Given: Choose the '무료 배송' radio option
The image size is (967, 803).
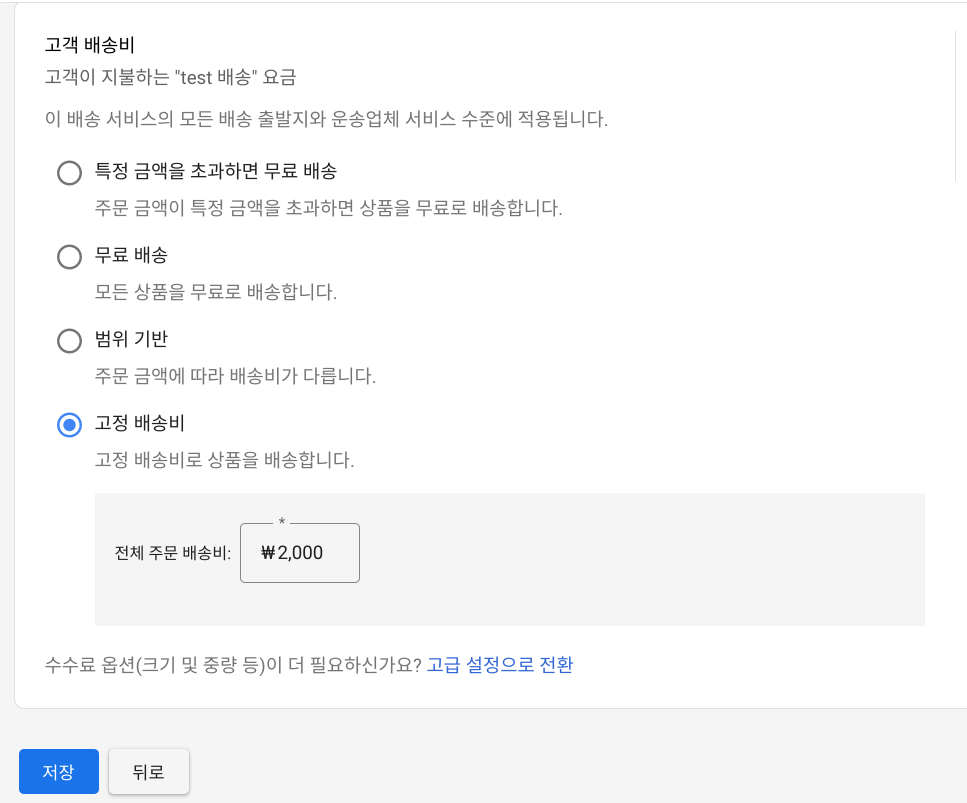Looking at the screenshot, I should point(69,257).
